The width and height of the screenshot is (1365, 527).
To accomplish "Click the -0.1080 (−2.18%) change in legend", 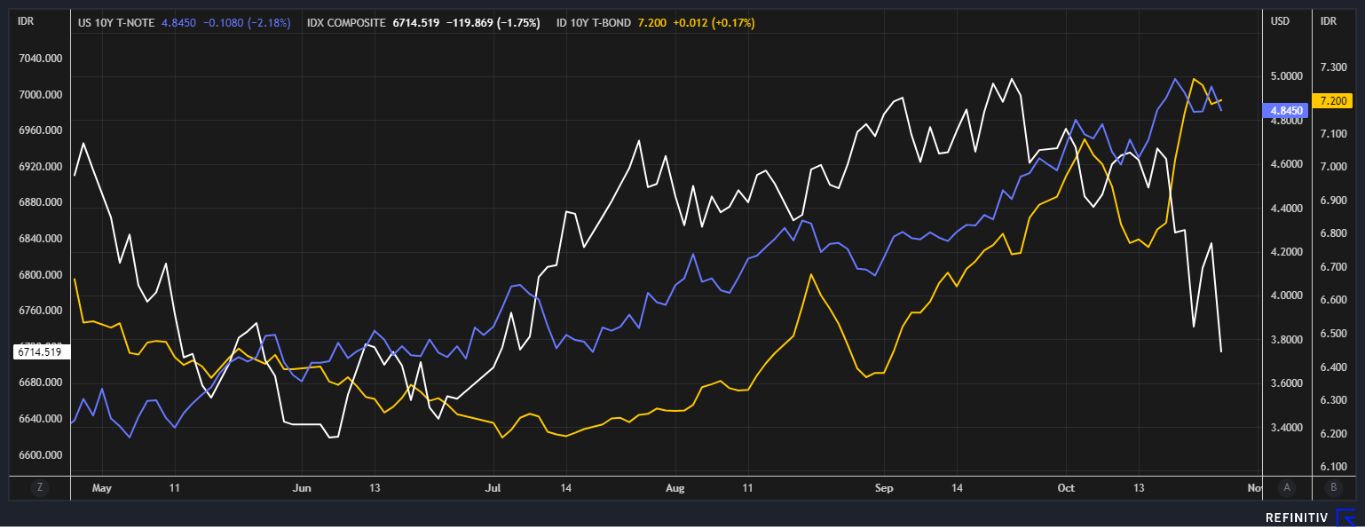I will [x=247, y=21].
